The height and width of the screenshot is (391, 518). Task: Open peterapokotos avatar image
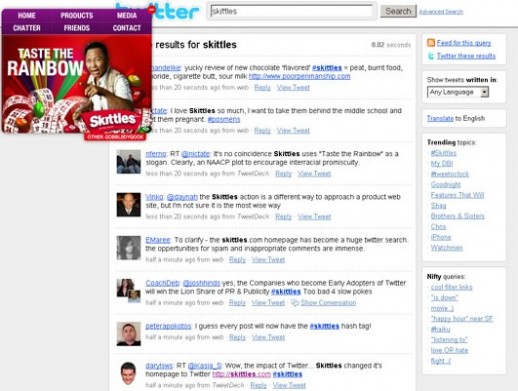[128, 334]
